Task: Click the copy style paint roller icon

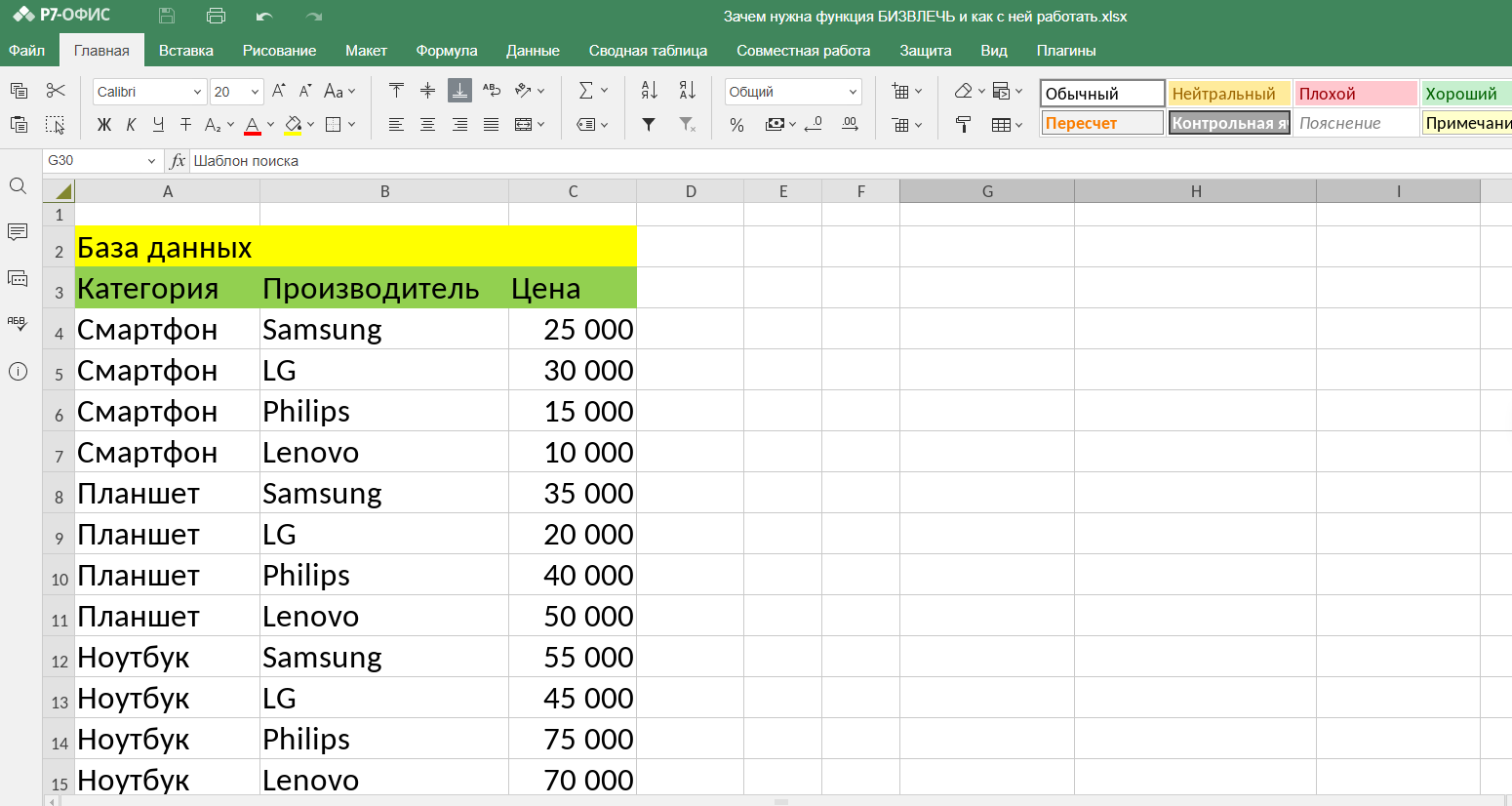Action: pos(963,124)
